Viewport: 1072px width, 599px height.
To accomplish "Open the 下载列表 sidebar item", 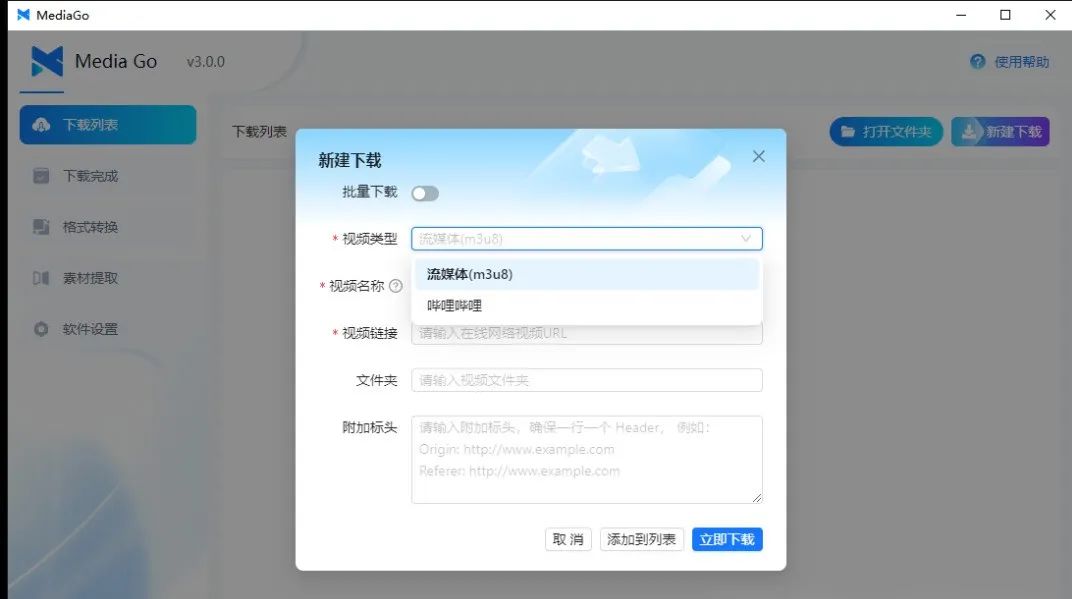I will [x=108, y=124].
